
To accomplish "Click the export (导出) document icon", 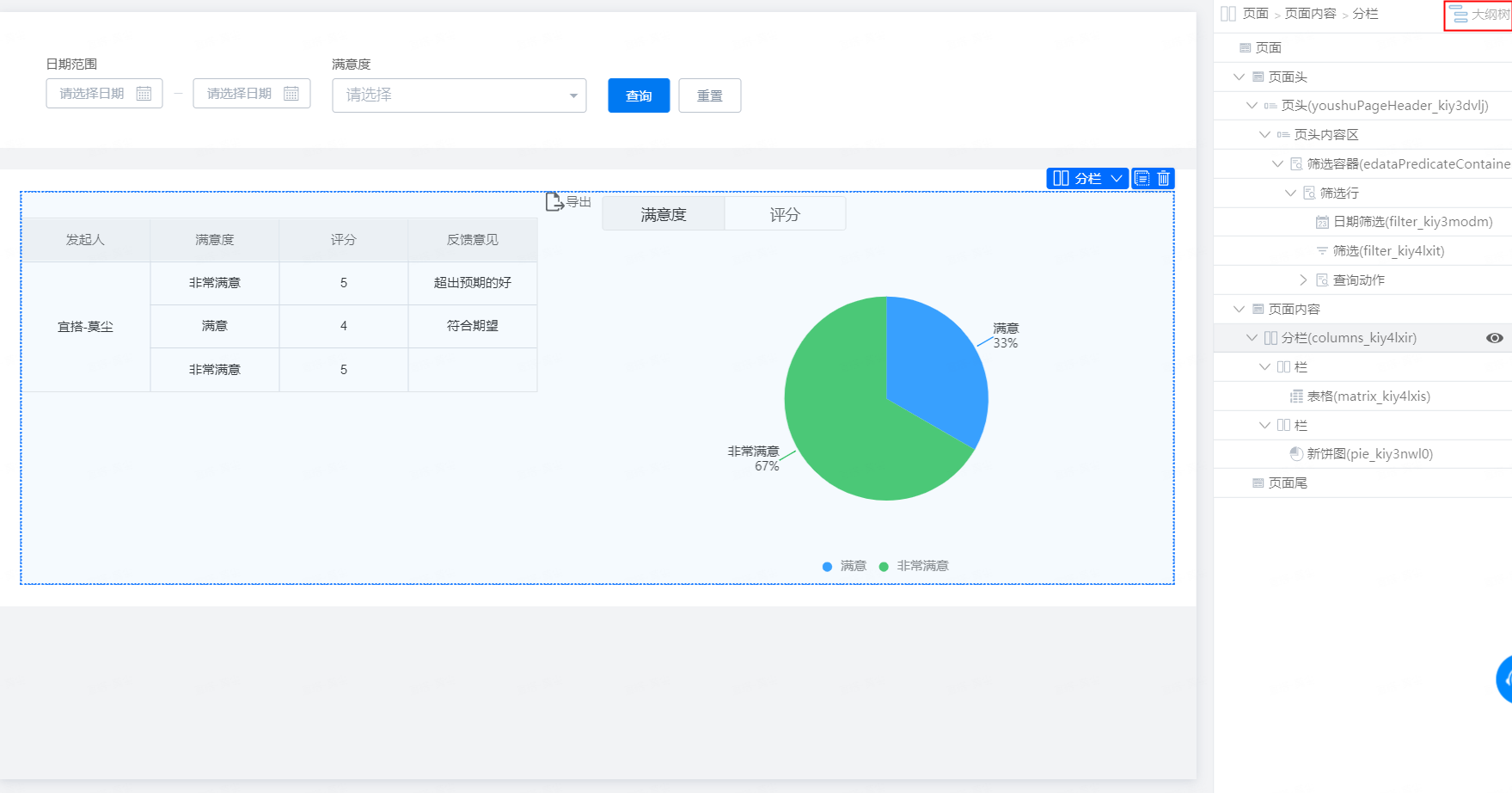I will pos(554,202).
